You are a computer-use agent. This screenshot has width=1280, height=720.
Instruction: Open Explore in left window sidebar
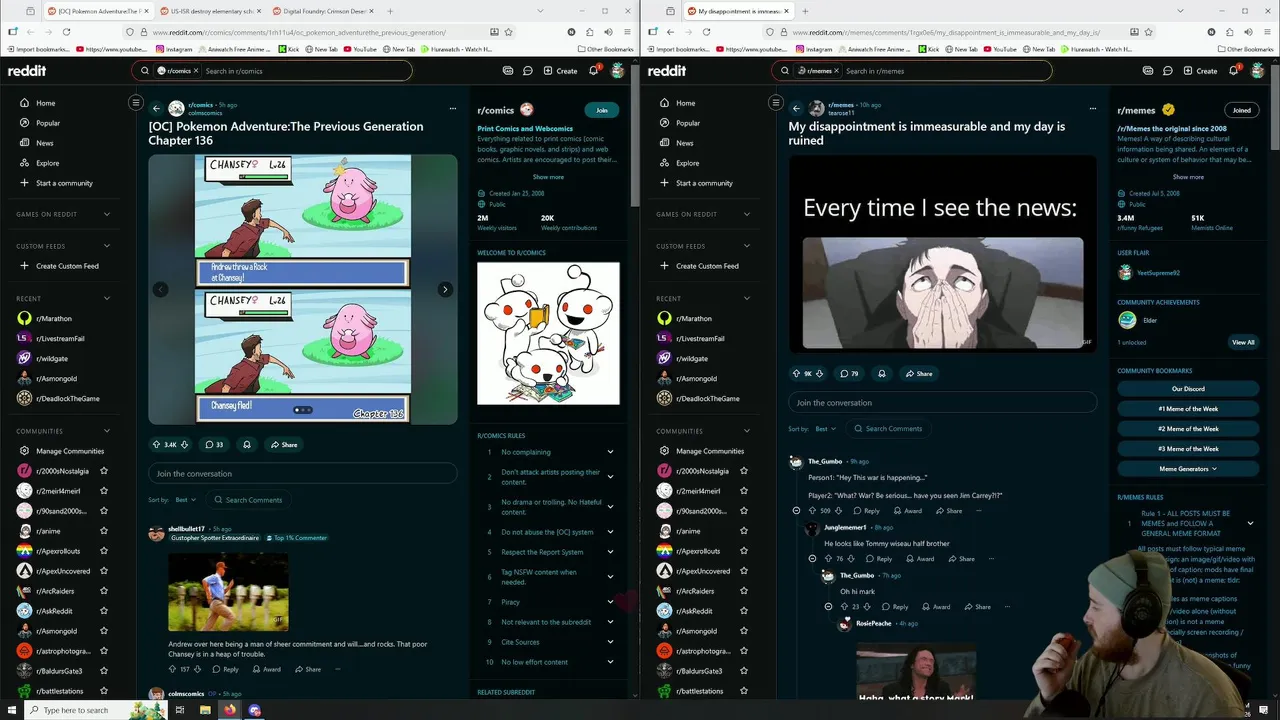(x=48, y=163)
